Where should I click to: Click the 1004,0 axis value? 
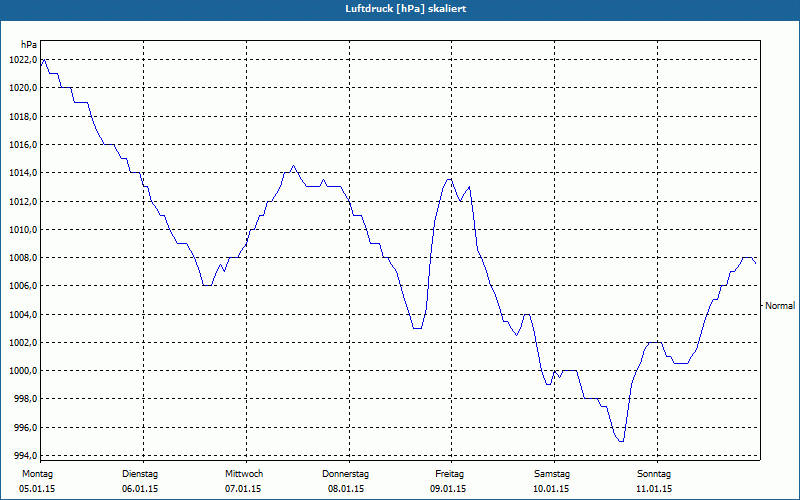(23, 314)
